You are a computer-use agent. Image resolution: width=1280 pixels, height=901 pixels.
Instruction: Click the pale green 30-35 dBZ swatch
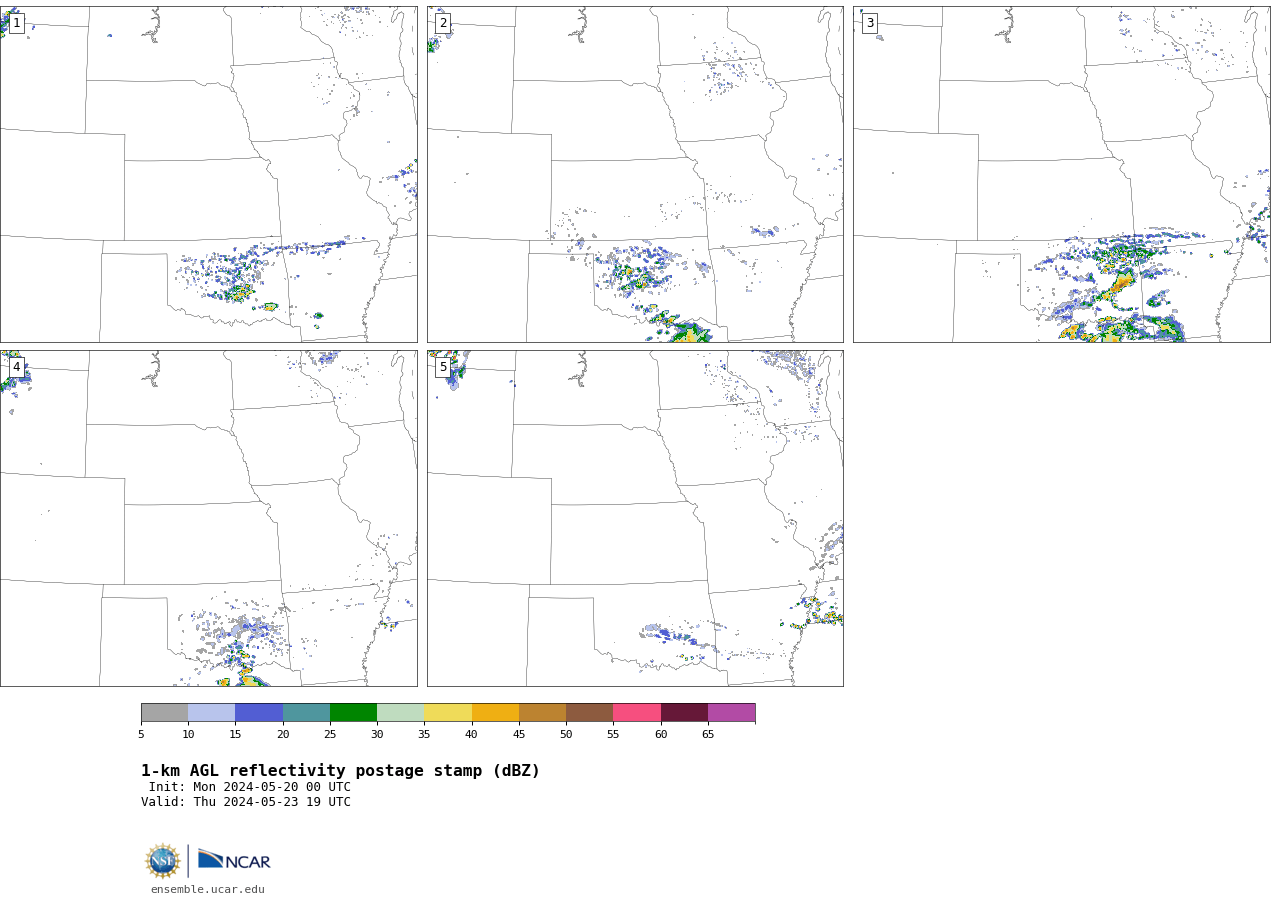(401, 713)
